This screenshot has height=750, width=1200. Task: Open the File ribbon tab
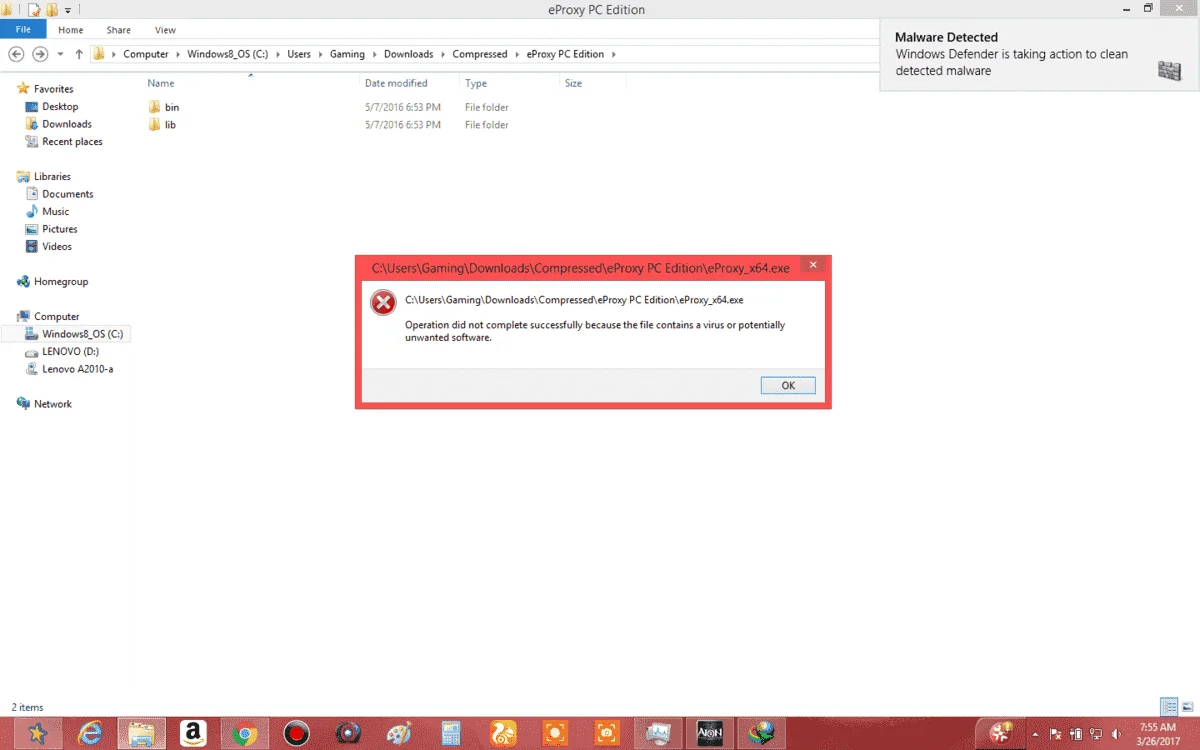23,30
